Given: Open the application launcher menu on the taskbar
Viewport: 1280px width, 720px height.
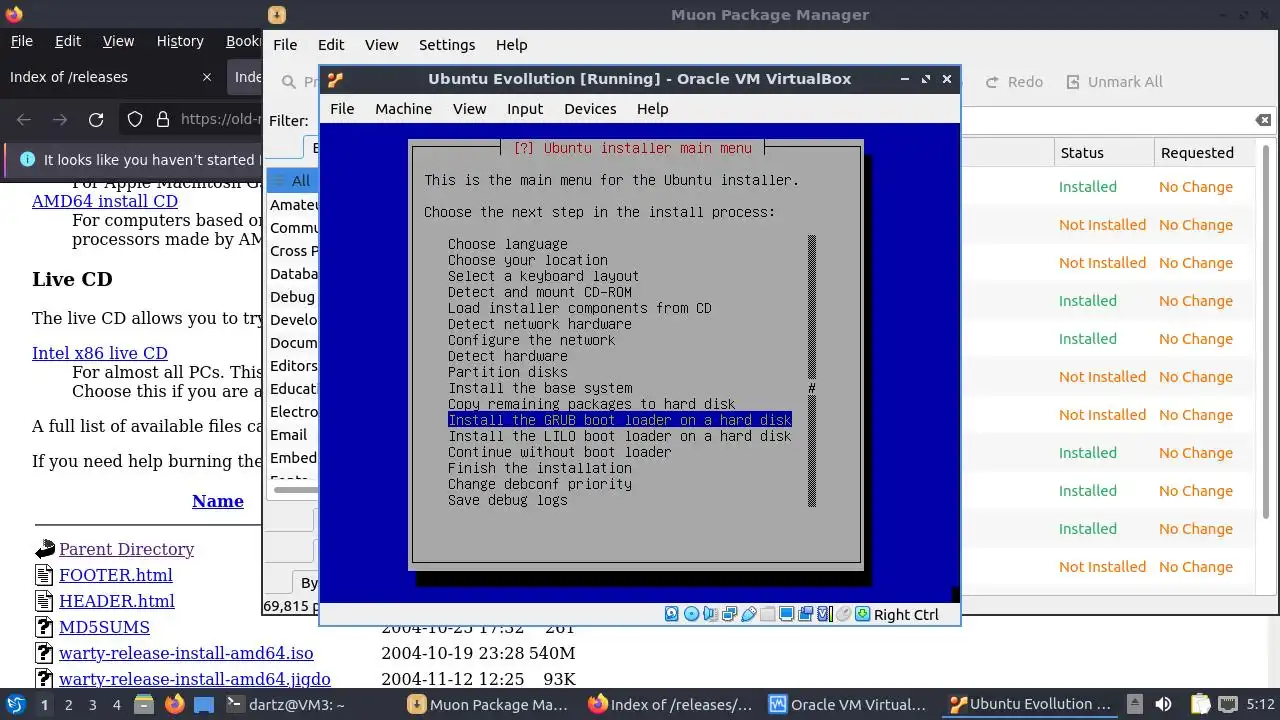Looking at the screenshot, I should pos(15,704).
